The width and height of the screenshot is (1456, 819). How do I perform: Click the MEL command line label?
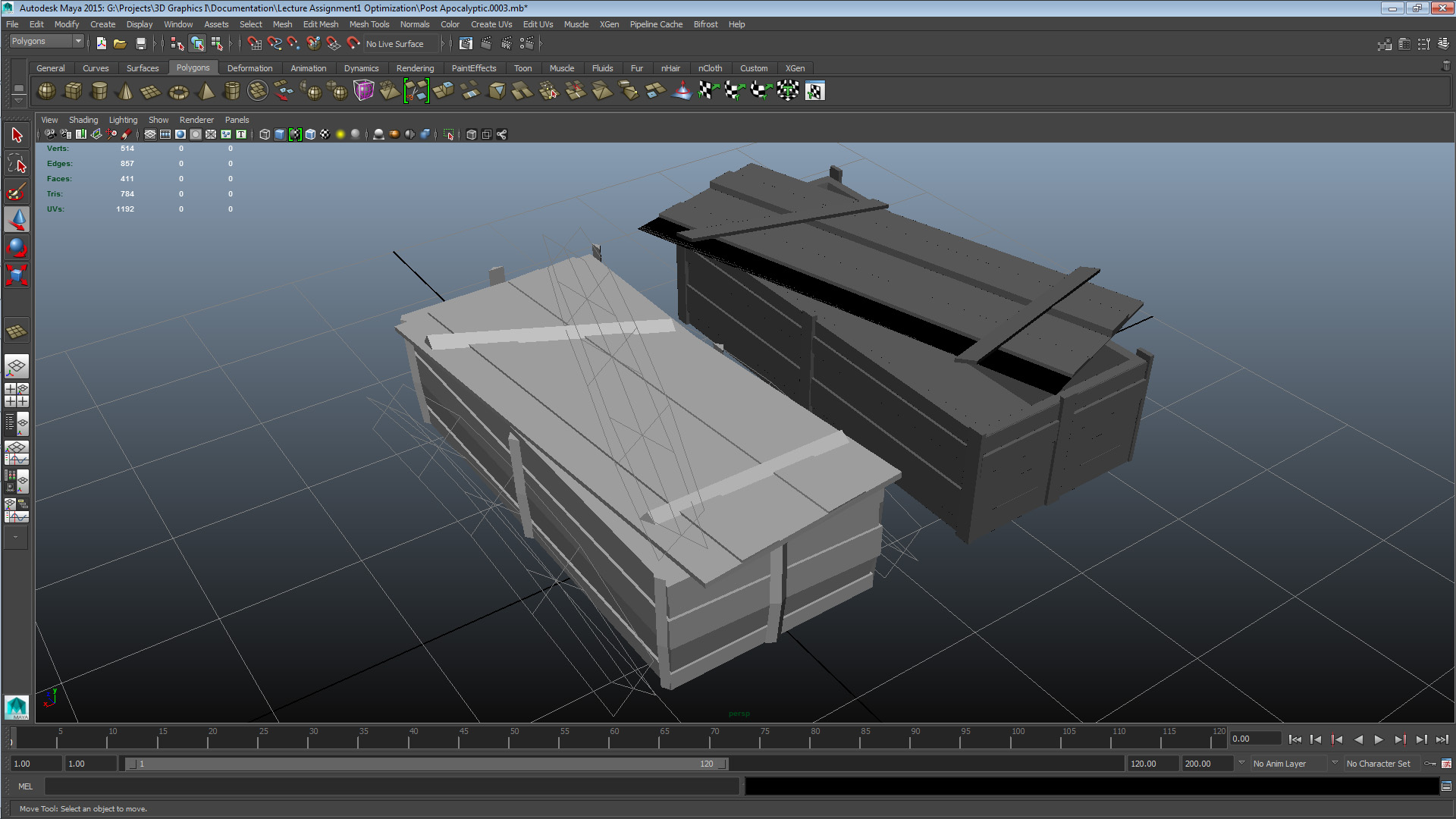(x=25, y=786)
